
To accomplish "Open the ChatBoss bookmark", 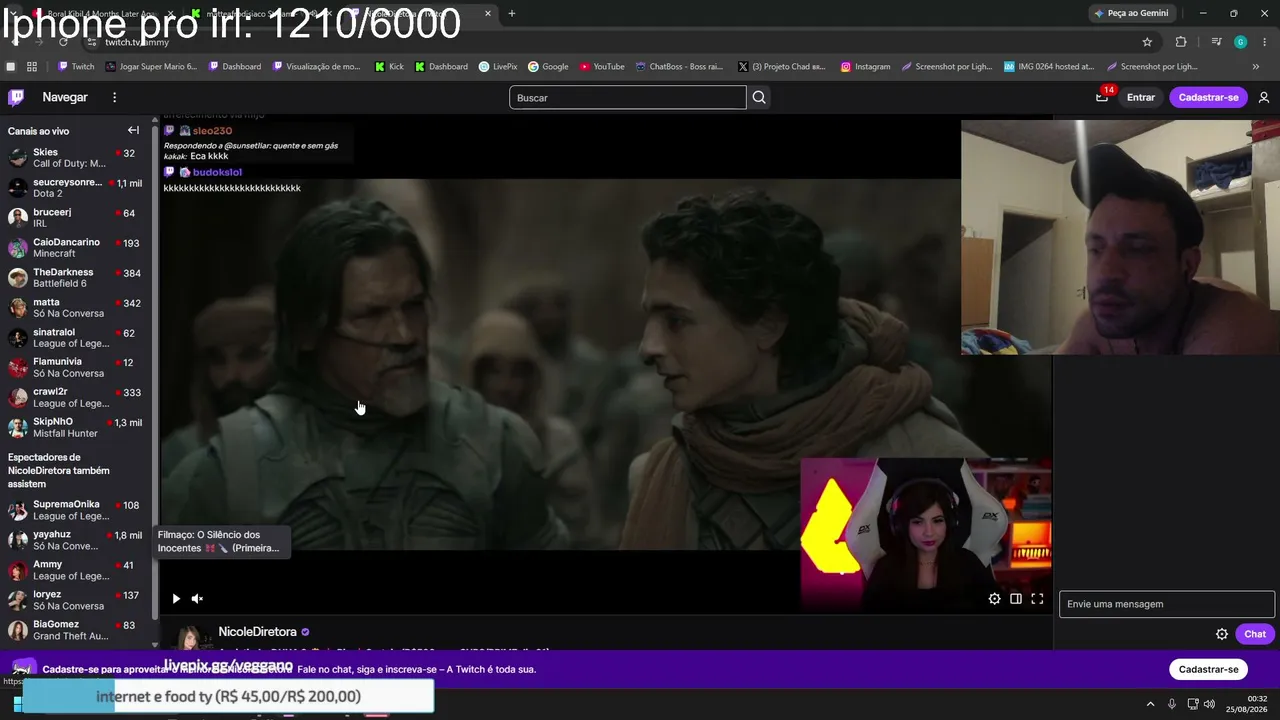I will [x=679, y=67].
